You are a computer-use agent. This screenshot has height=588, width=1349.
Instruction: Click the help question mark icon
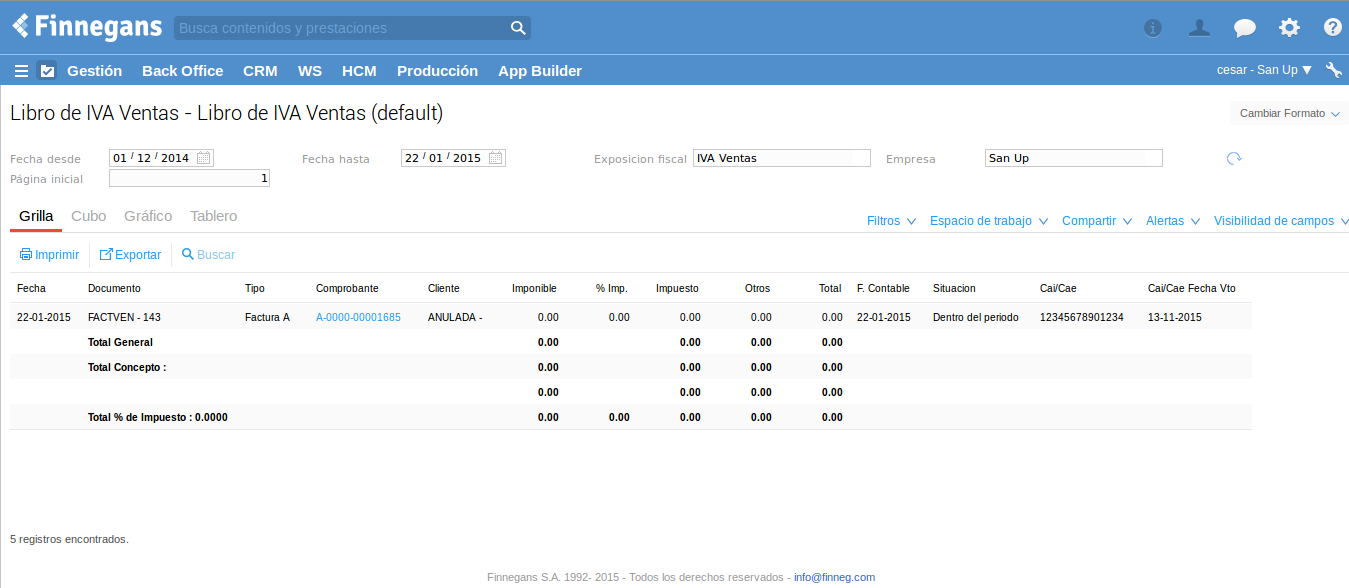(x=1333, y=28)
